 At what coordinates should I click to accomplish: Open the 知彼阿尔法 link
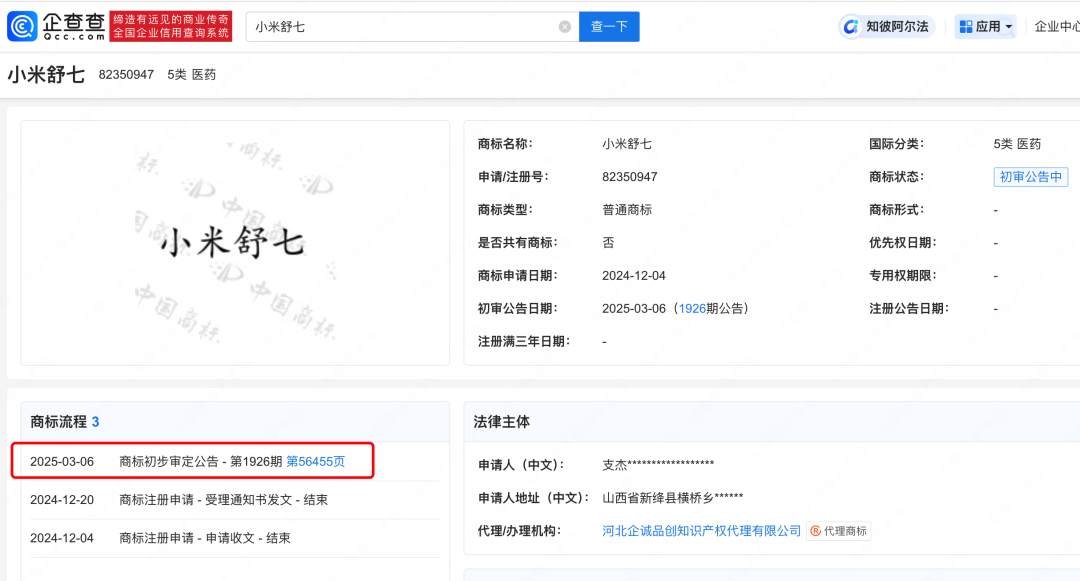pos(896,27)
